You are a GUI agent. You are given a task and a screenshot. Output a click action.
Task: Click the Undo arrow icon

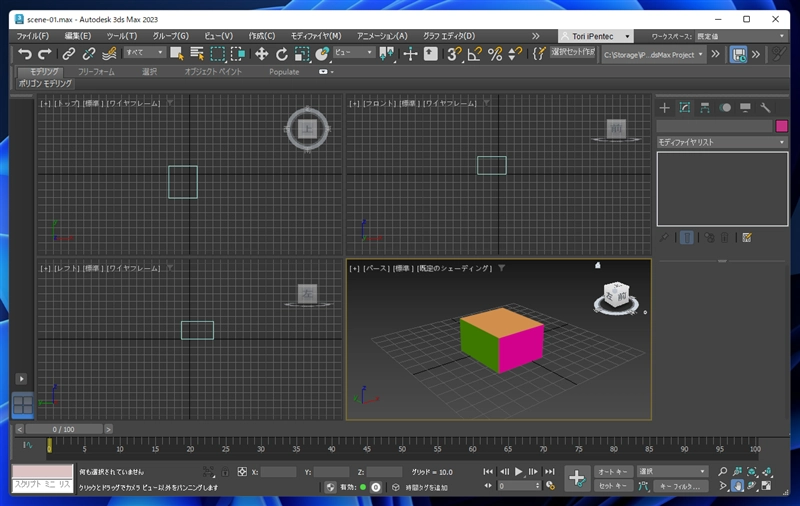[x=24, y=54]
